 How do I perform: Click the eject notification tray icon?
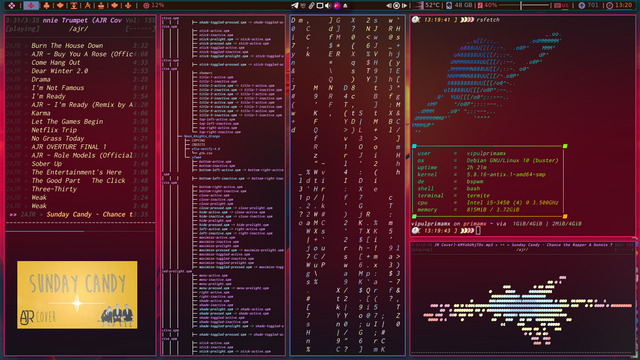tap(345, 5)
